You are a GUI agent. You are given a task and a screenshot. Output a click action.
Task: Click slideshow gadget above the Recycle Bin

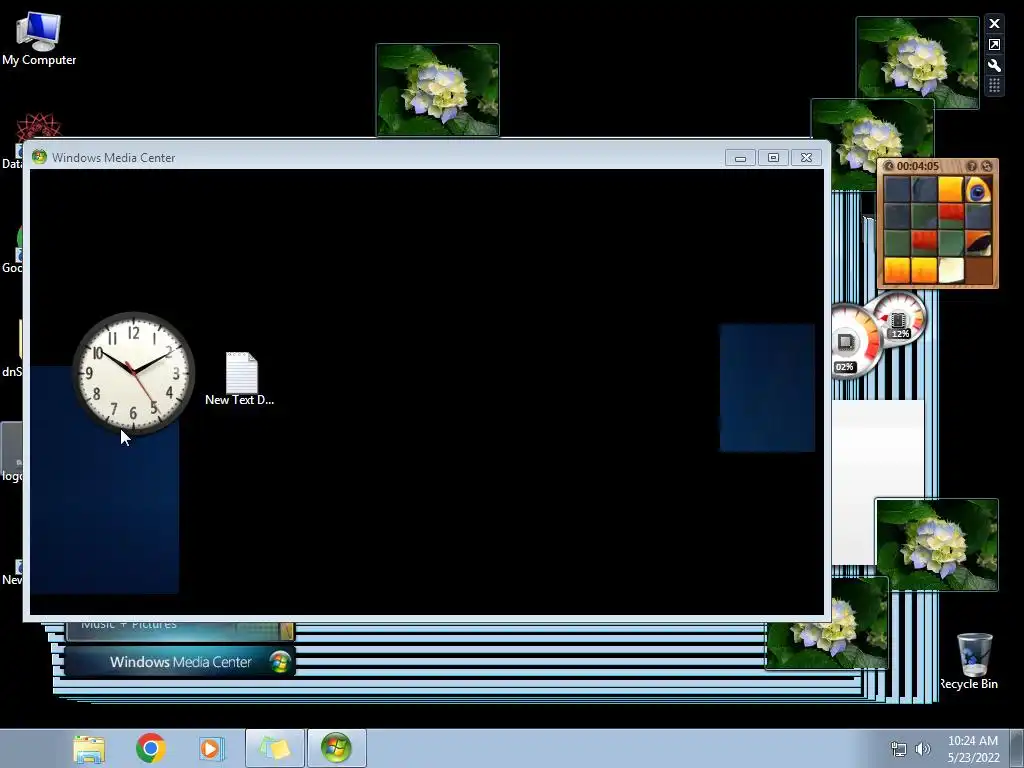point(936,545)
